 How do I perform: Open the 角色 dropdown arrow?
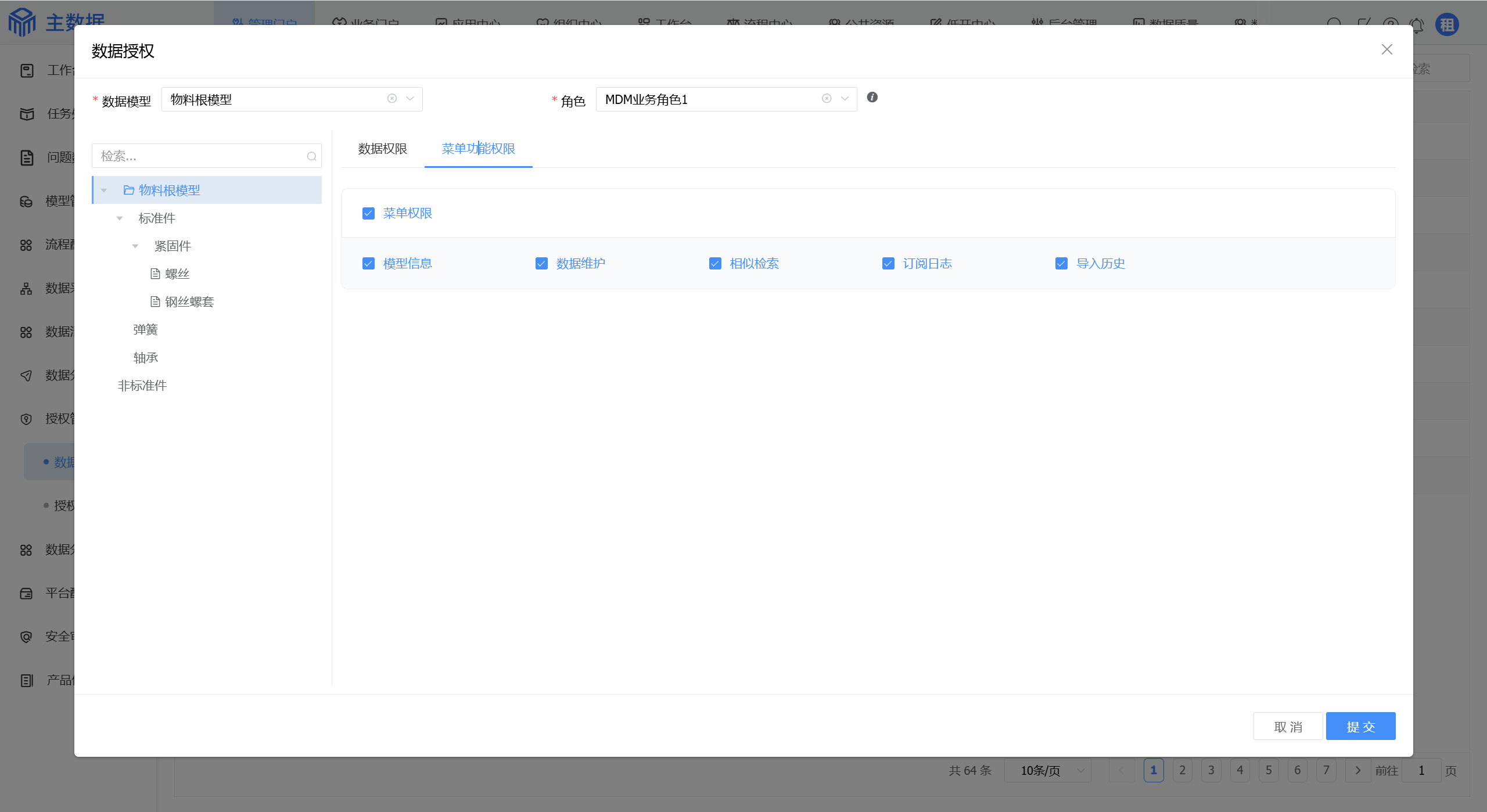(845, 99)
